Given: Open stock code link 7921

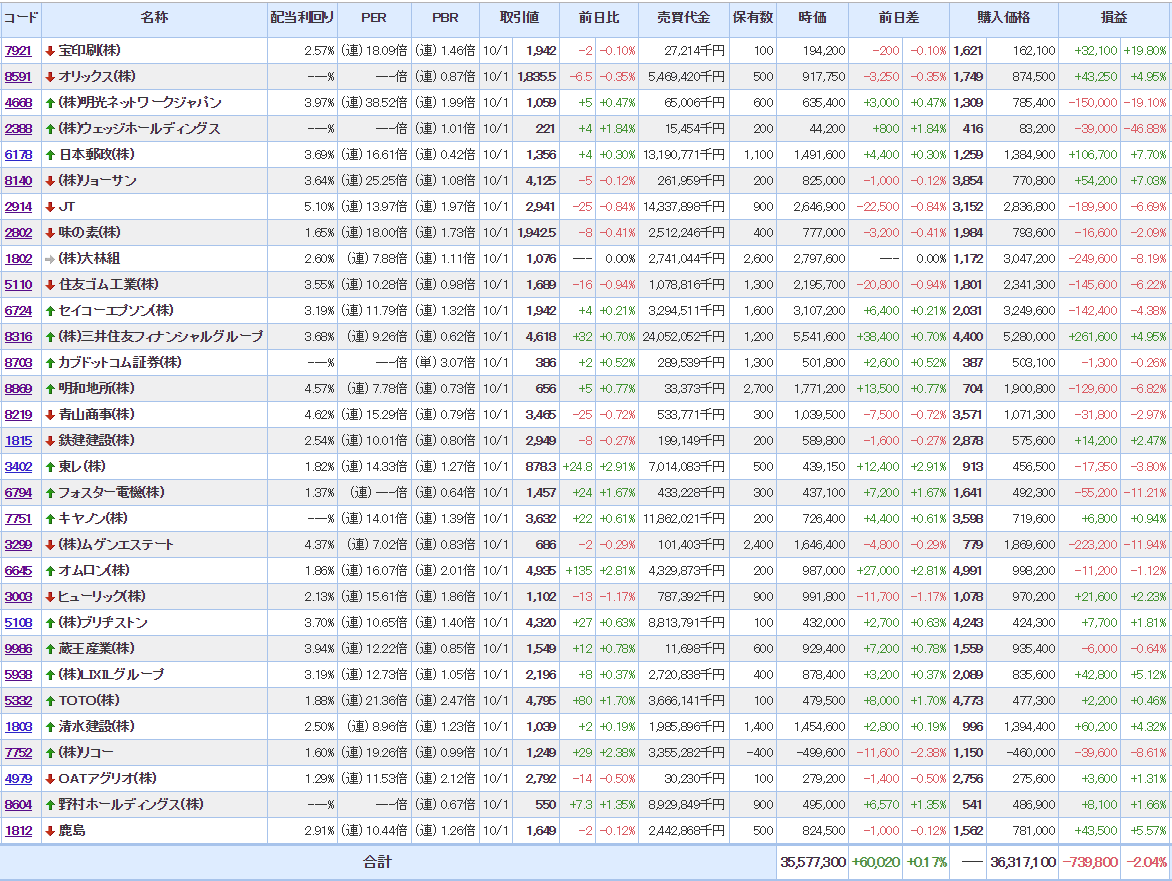Looking at the screenshot, I should 18,50.
